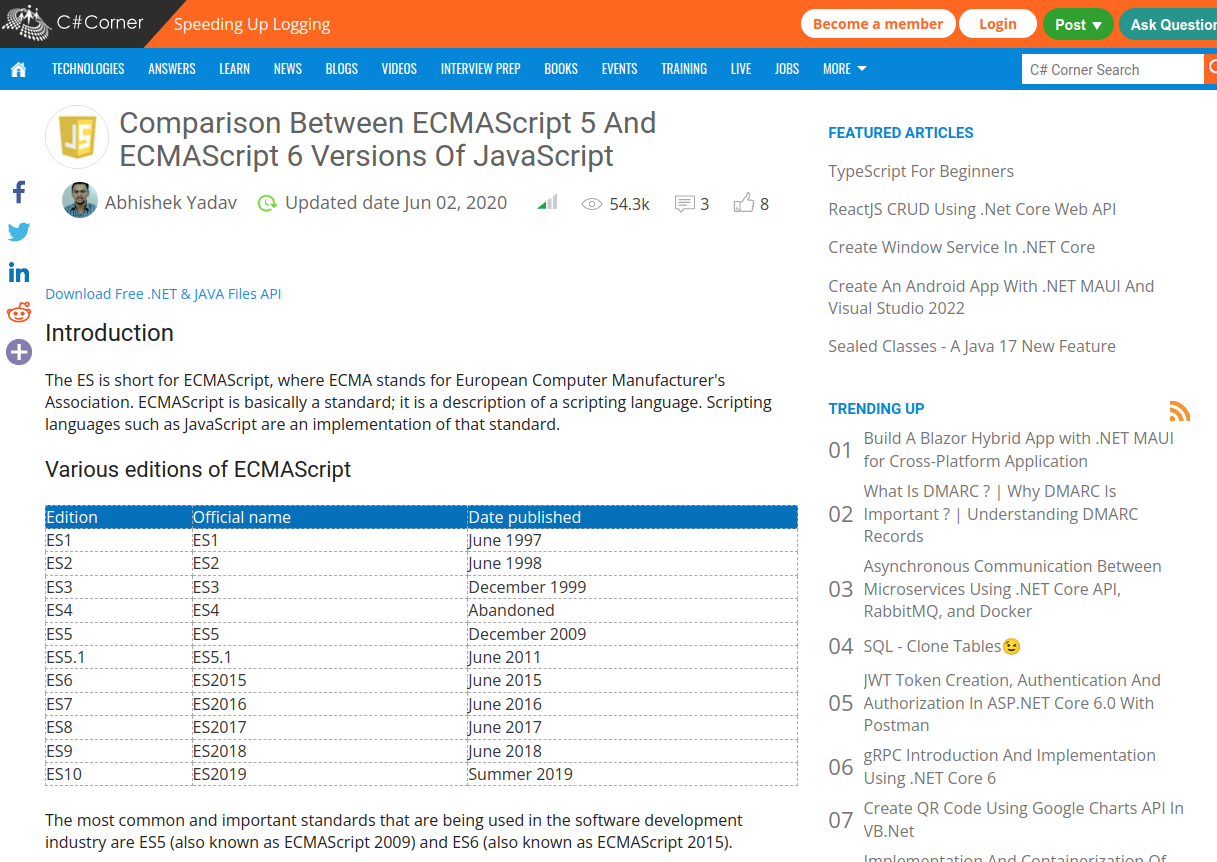Open comments via speech bubble icon
This screenshot has width=1217, height=862.
(x=685, y=204)
